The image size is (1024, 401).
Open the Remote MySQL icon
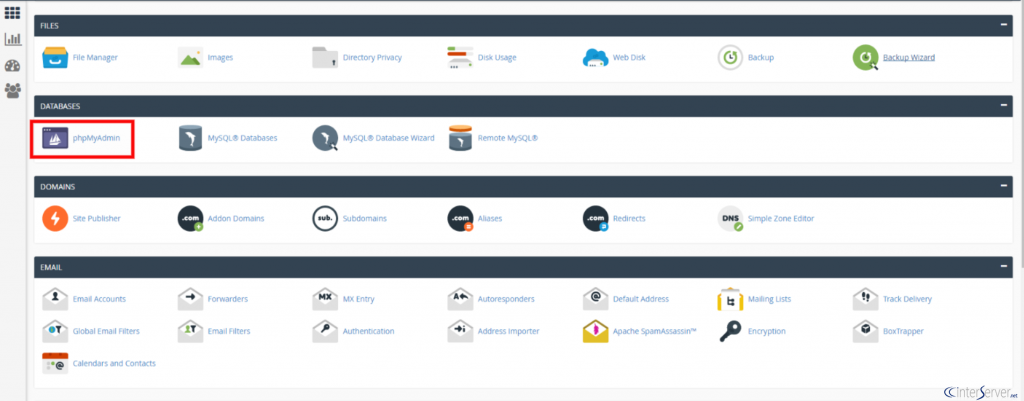(460, 138)
